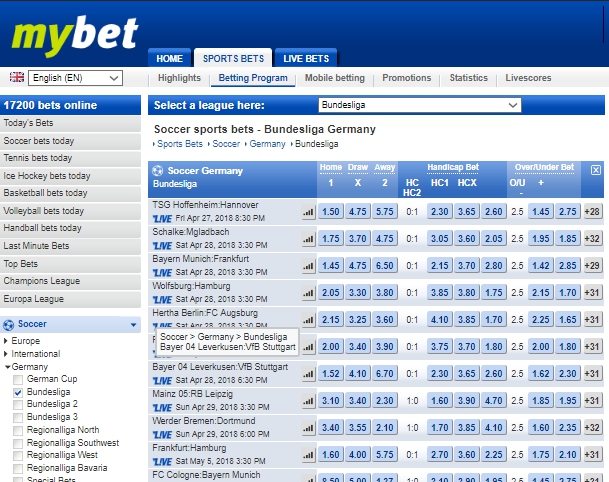Close the Soccer Germany Bundesliga table
Viewport: 609px width, 482px height.
596,170
